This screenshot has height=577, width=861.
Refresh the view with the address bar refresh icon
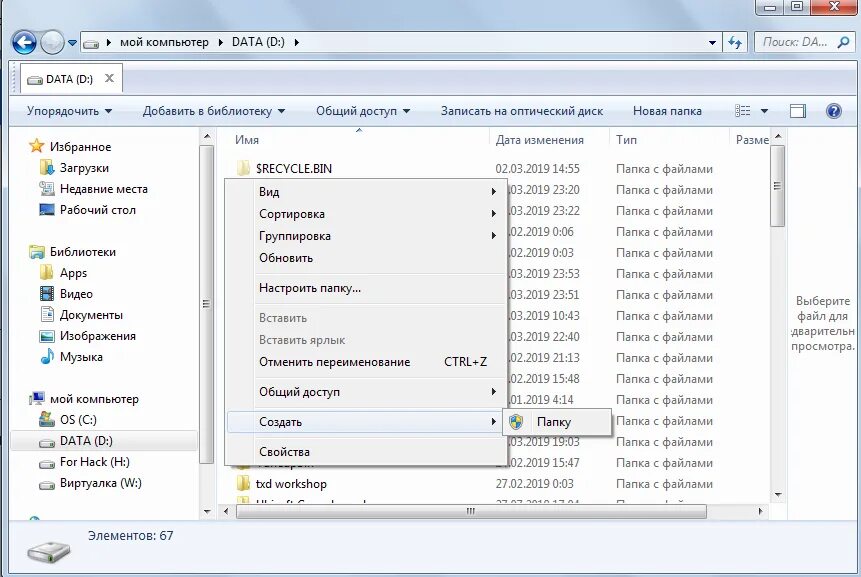pos(735,42)
